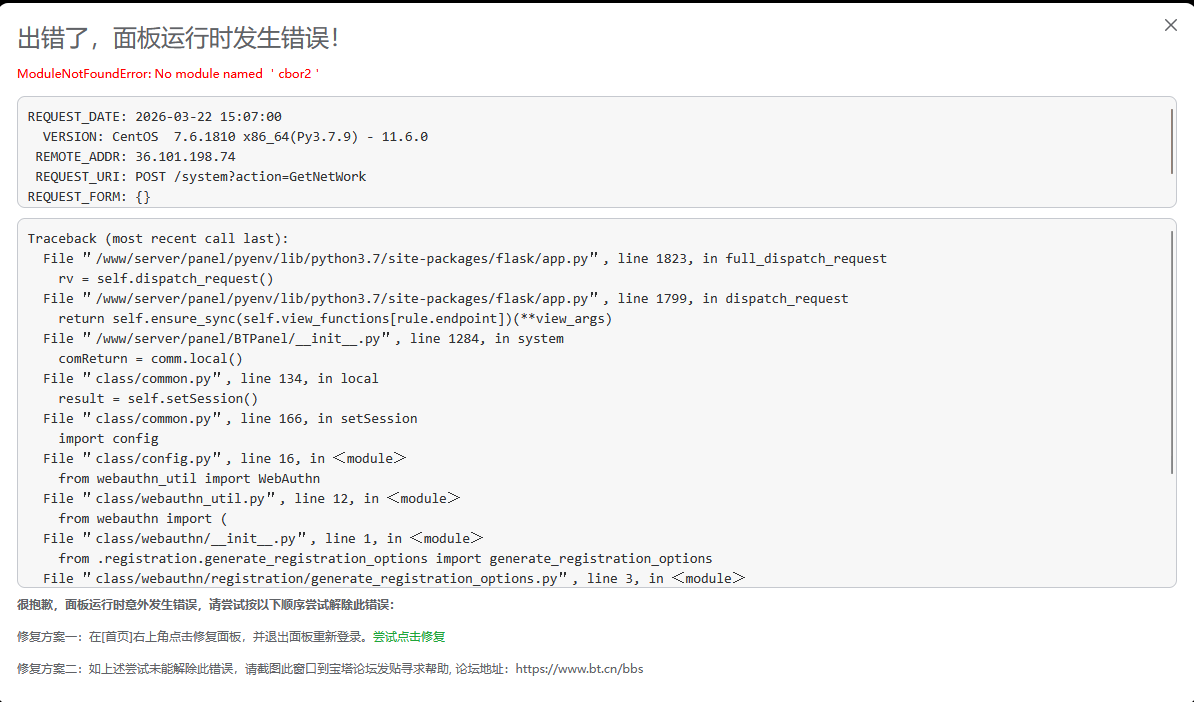Click the green 尝试点击修复 link
1194x702 pixels.
point(409,637)
